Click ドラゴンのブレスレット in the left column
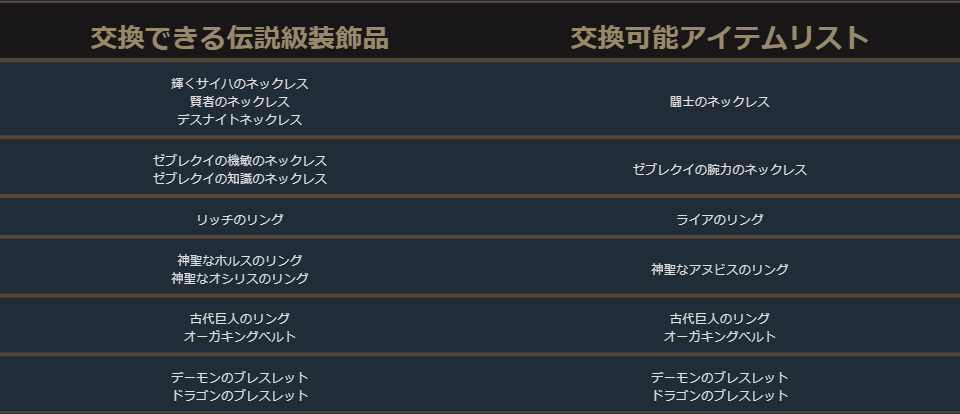The height and width of the screenshot is (414, 960). coord(239,396)
